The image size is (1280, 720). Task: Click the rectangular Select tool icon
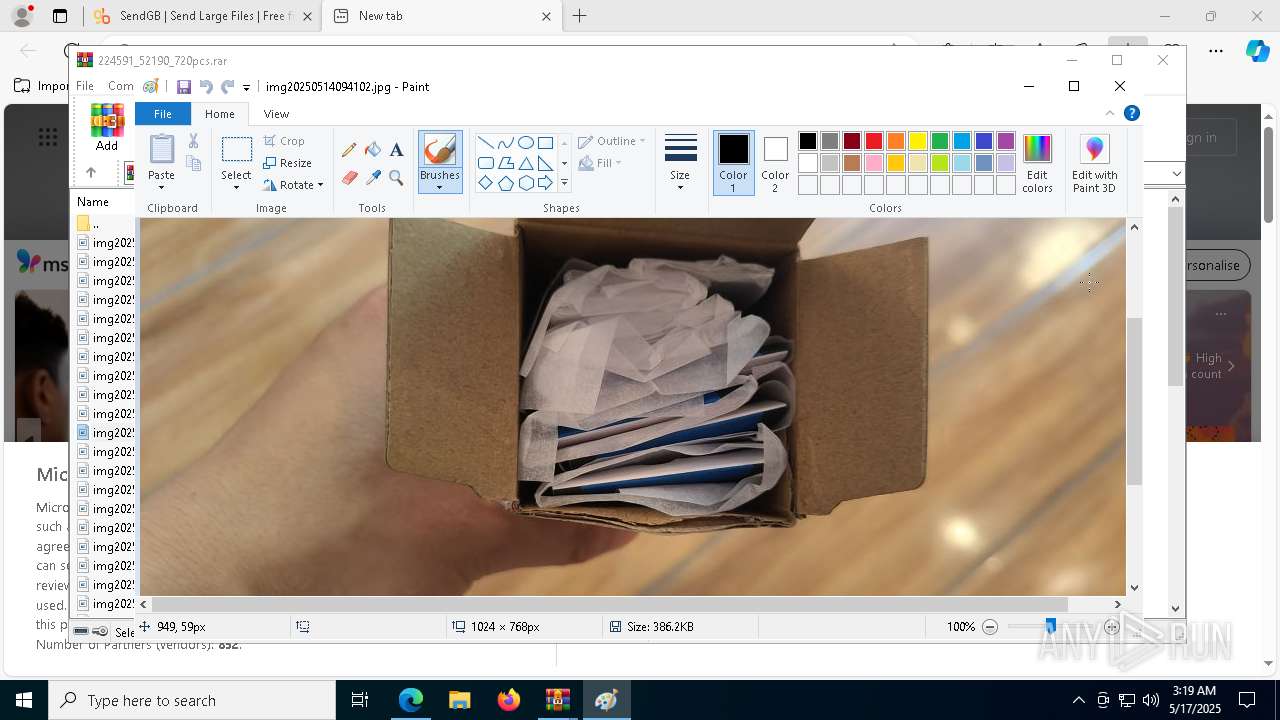tap(236, 150)
